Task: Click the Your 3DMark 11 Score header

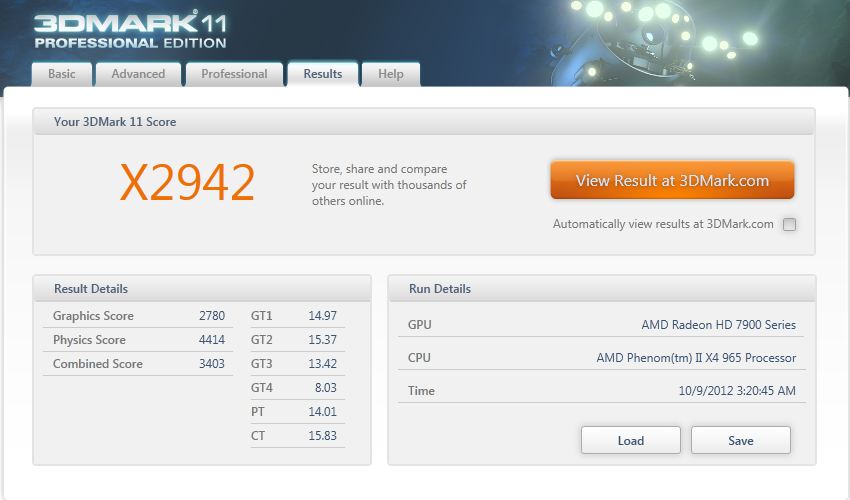Action: click(x=424, y=121)
